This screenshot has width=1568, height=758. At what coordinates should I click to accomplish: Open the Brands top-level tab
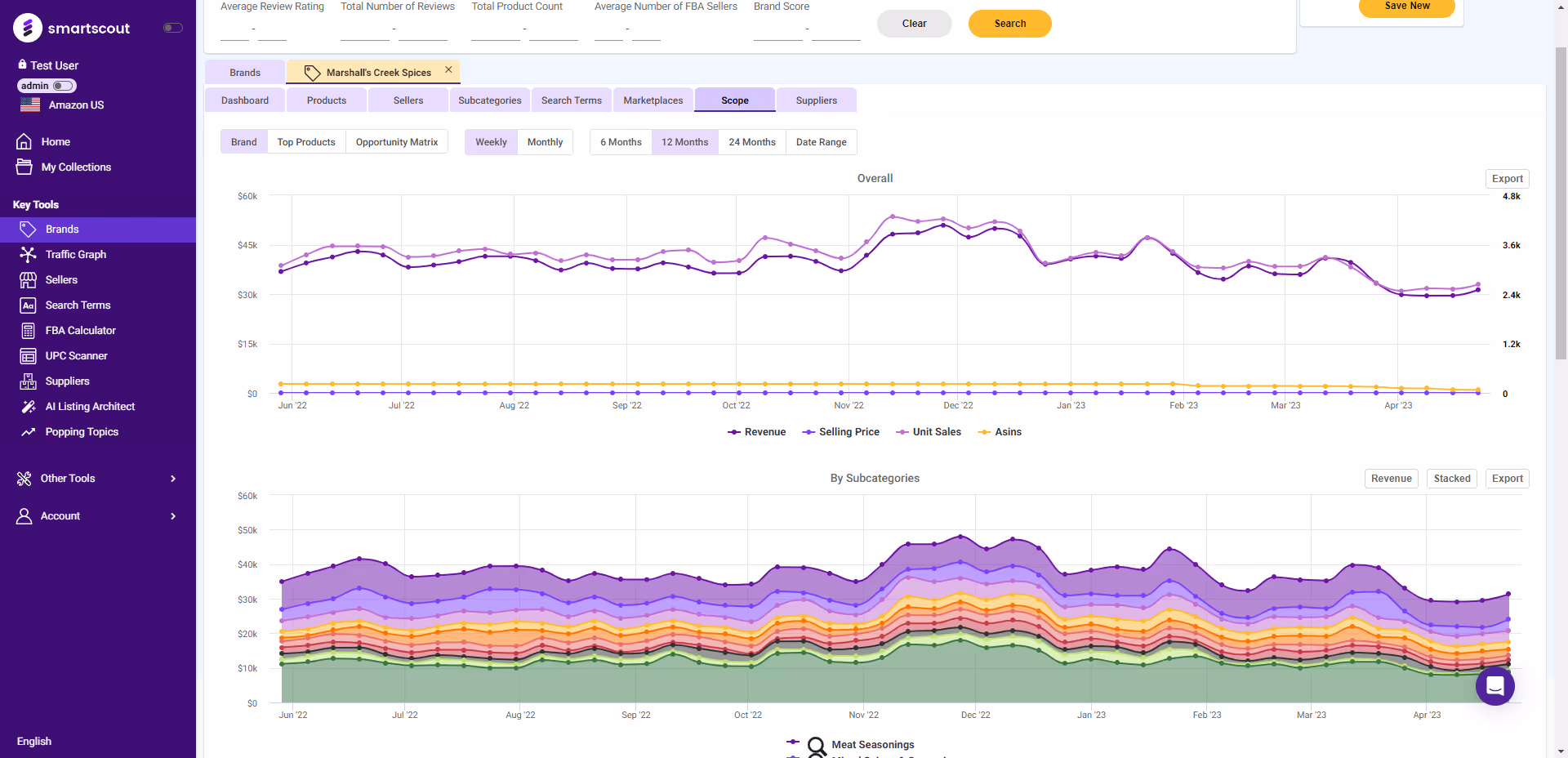[245, 73]
